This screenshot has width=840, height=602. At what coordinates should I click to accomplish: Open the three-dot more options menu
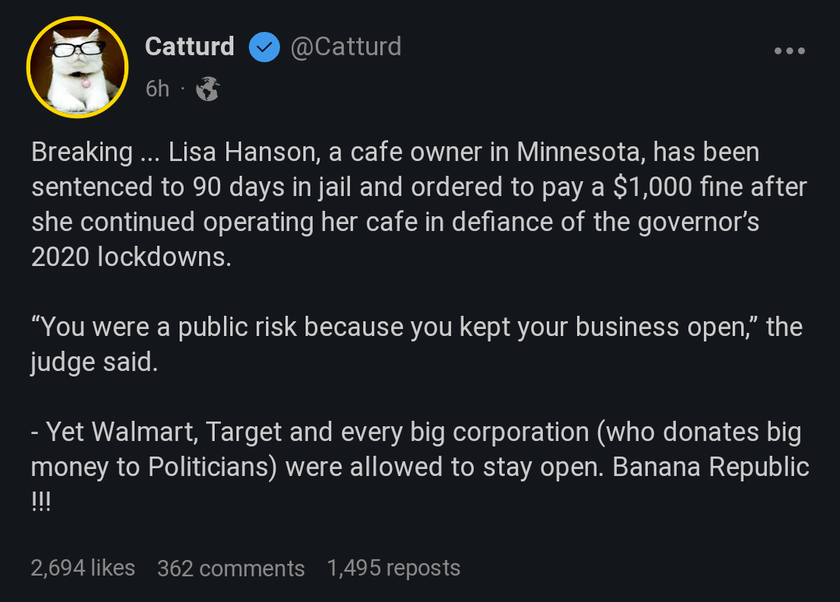click(790, 51)
